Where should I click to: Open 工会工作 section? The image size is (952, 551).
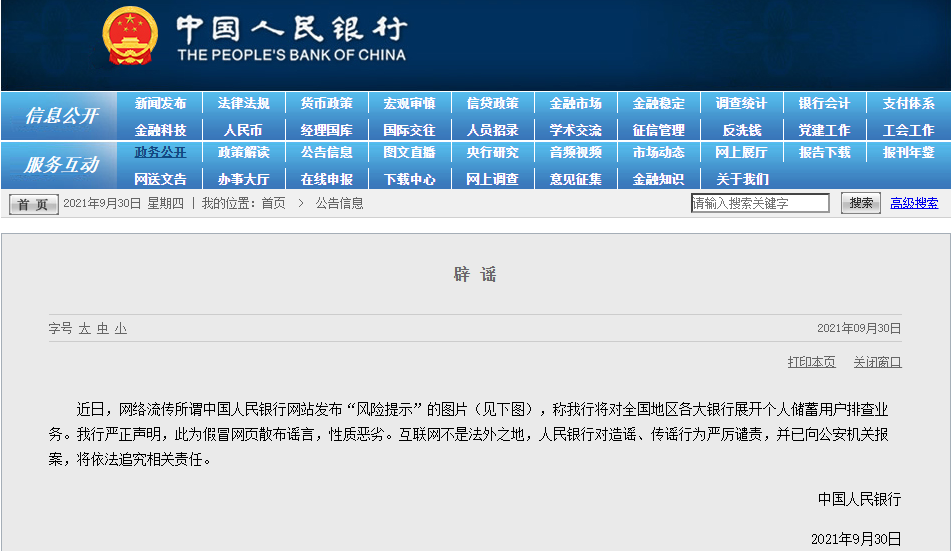pyautogui.click(x=908, y=130)
